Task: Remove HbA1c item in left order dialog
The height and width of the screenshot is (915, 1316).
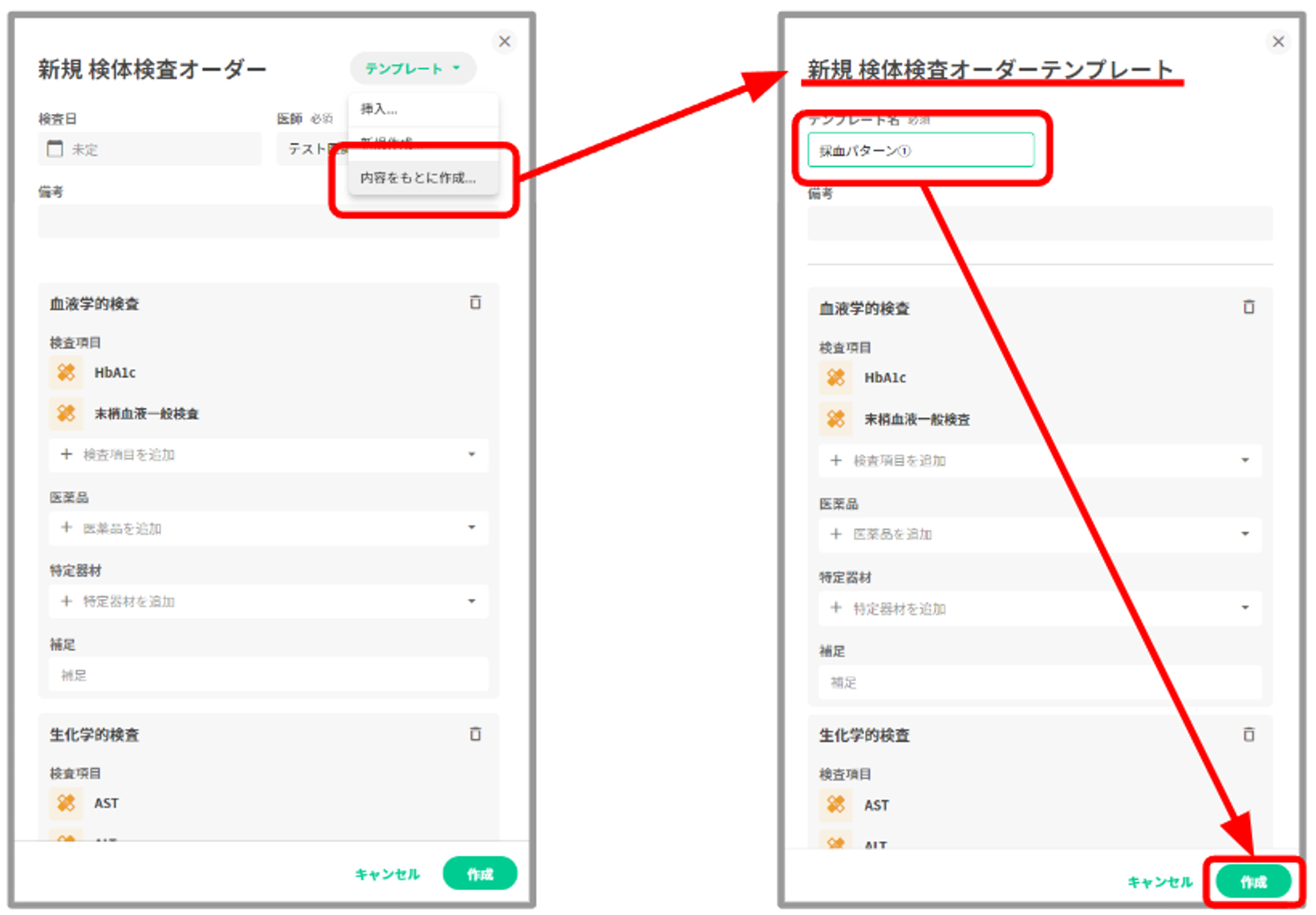Action: coord(66,373)
